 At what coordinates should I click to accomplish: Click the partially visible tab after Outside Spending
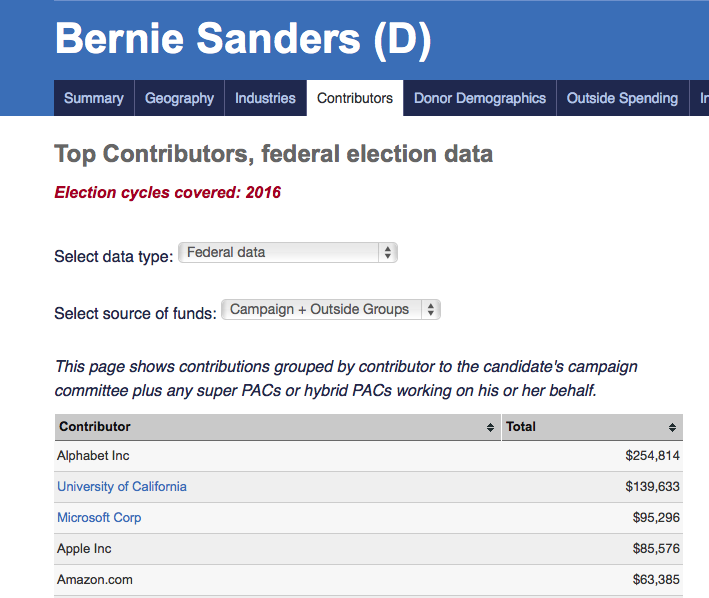703,98
